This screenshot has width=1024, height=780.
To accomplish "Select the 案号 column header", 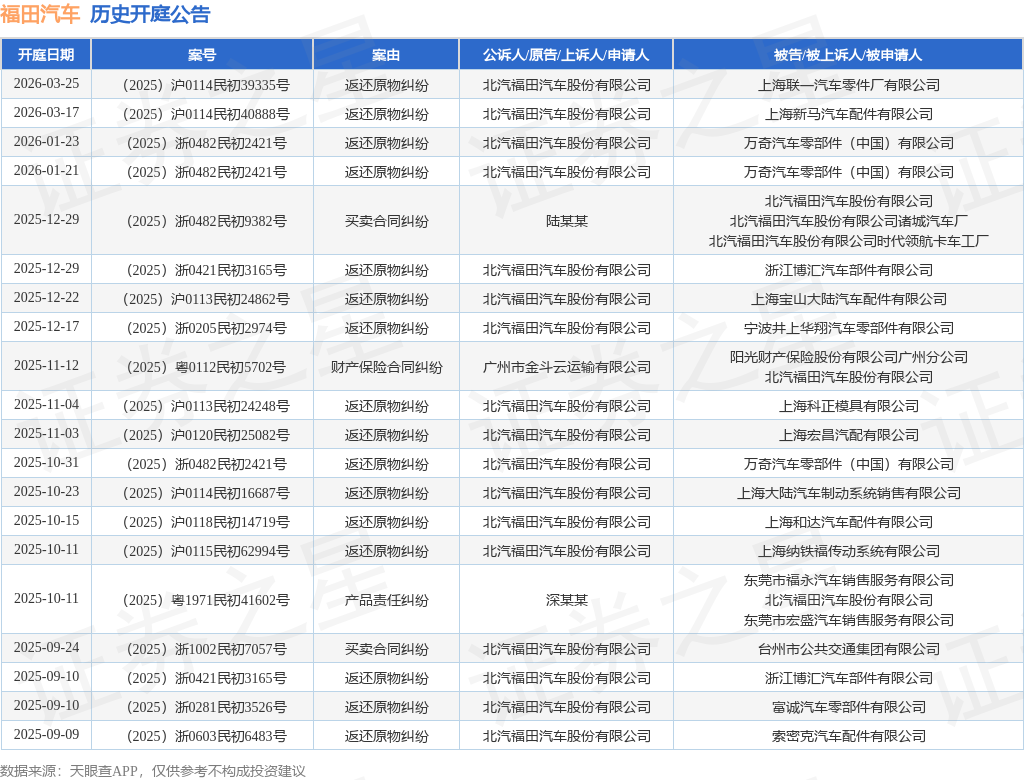I will (202, 54).
